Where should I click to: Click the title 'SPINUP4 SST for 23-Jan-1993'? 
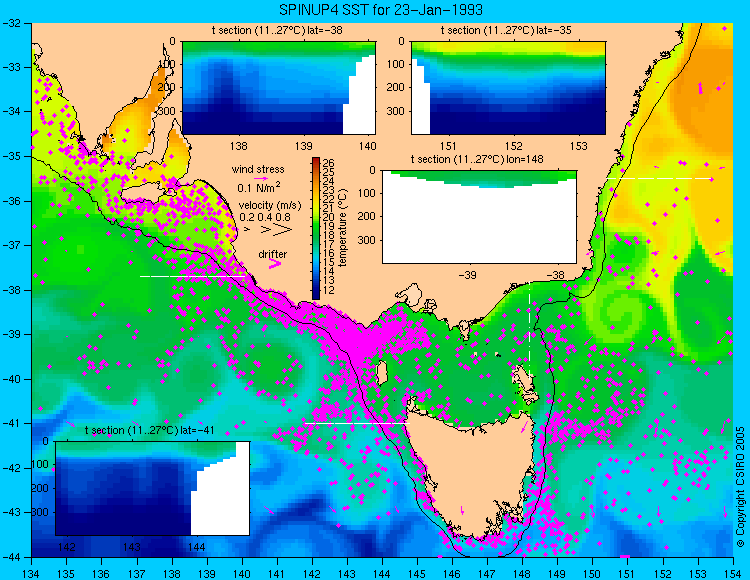pyautogui.click(x=381, y=9)
